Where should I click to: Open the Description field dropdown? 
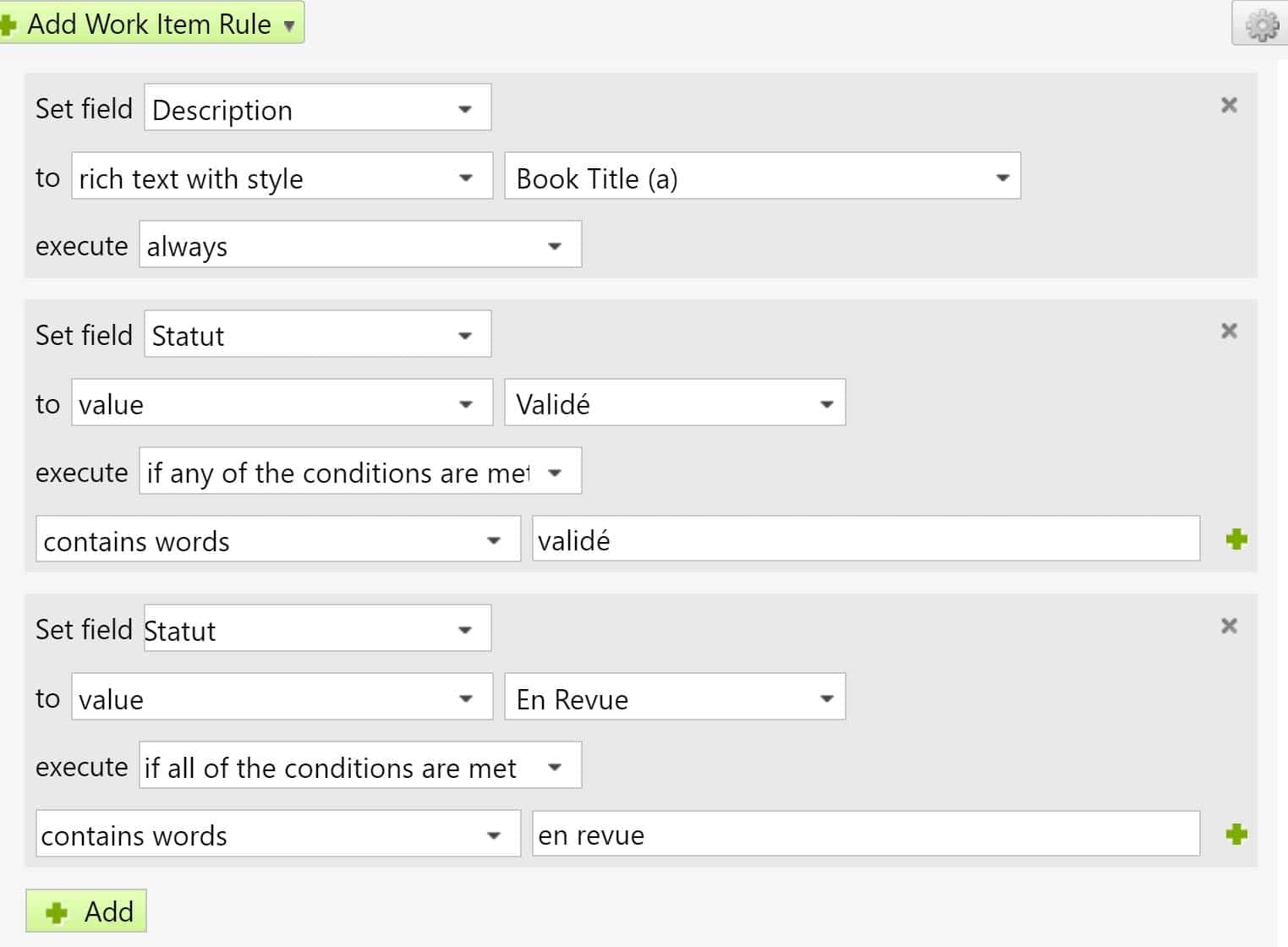317,108
